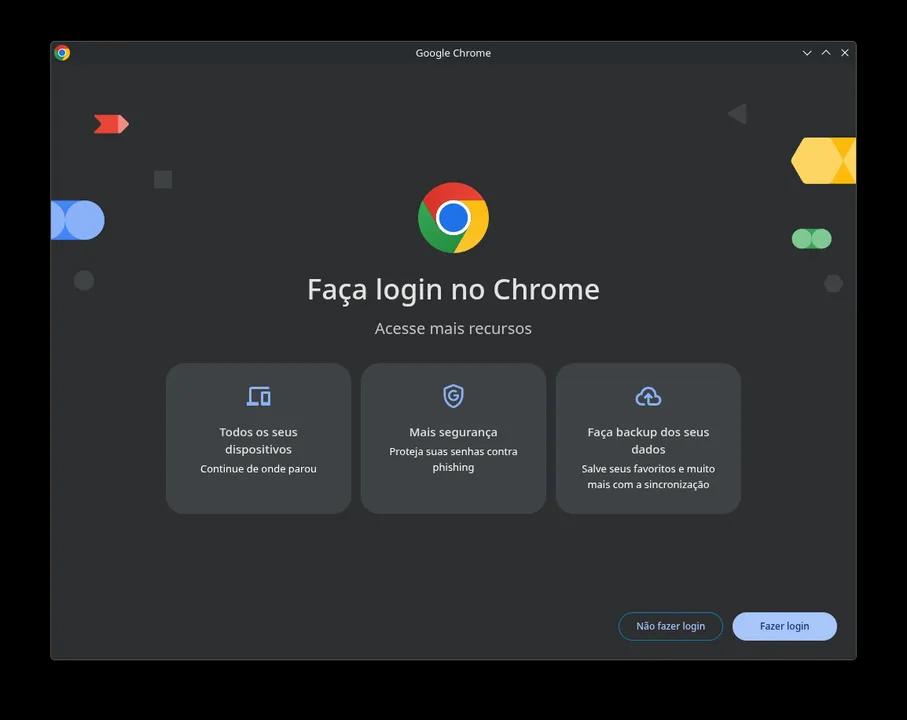907x720 pixels.
Task: Click Continue de onde parou text
Action: (258, 468)
